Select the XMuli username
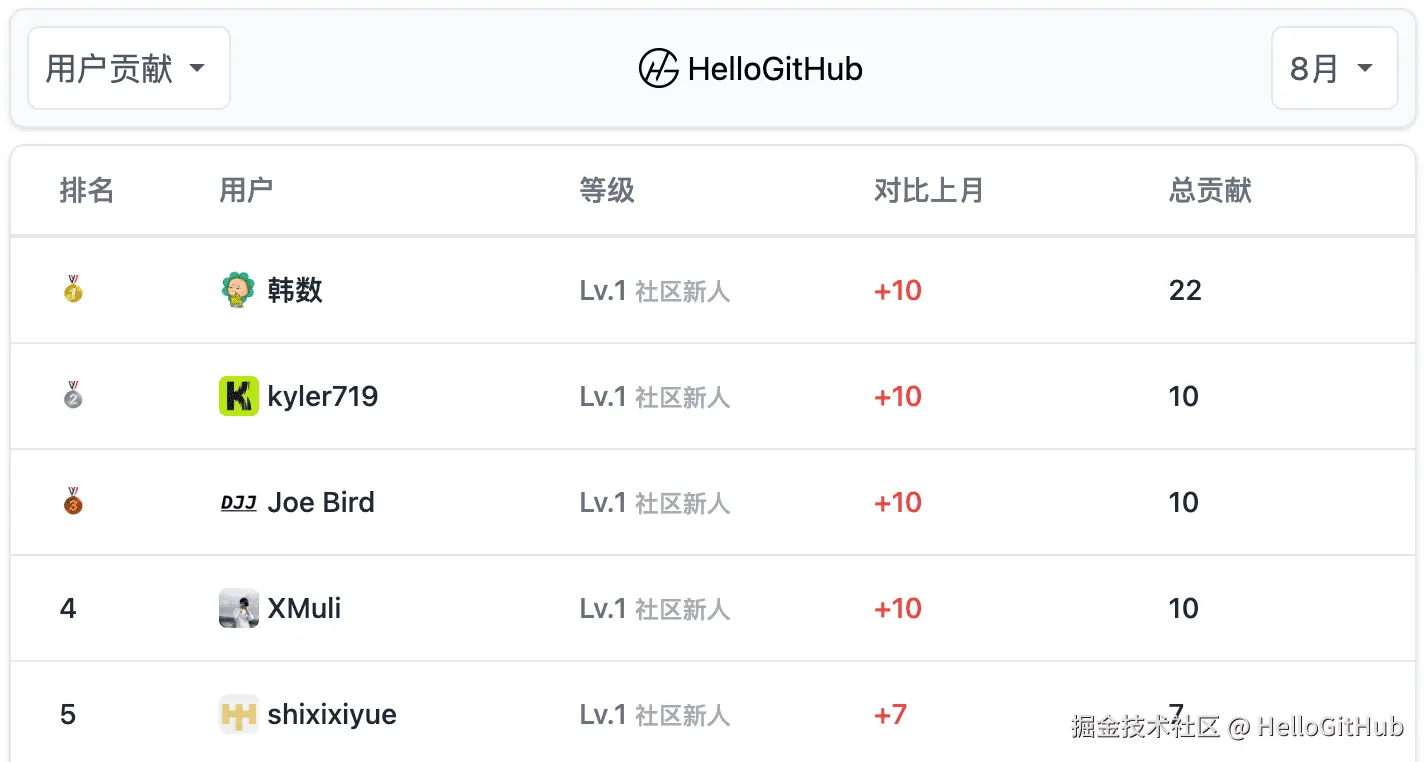This screenshot has width=1426, height=762. tap(304, 608)
